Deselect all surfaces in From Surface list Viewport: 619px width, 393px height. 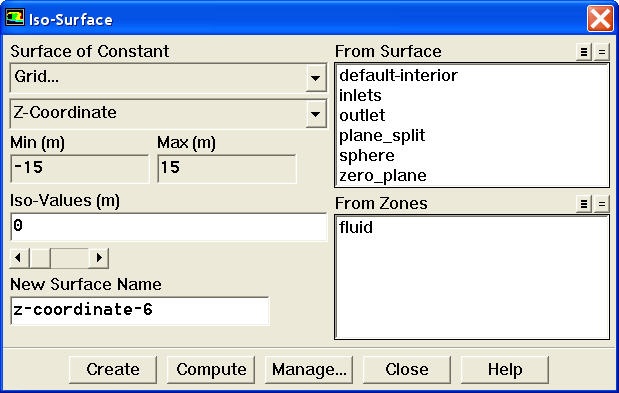pos(602,52)
